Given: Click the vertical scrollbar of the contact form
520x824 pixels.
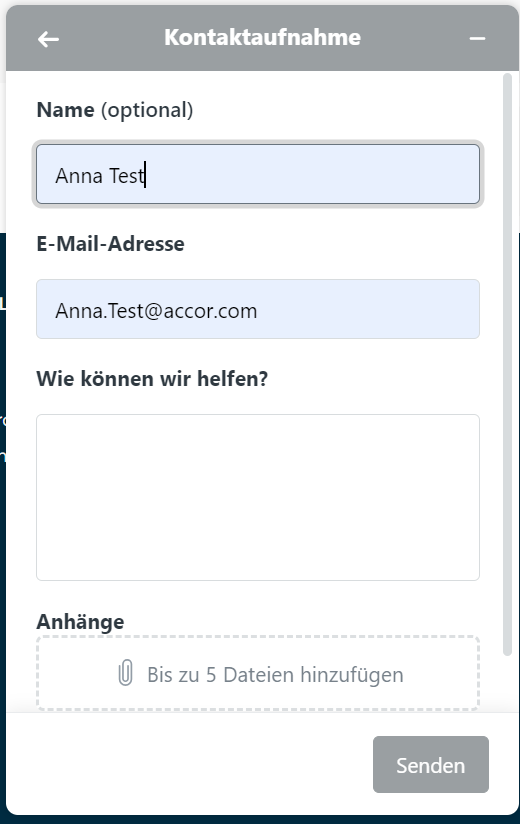Looking at the screenshot, I should pos(507,365).
